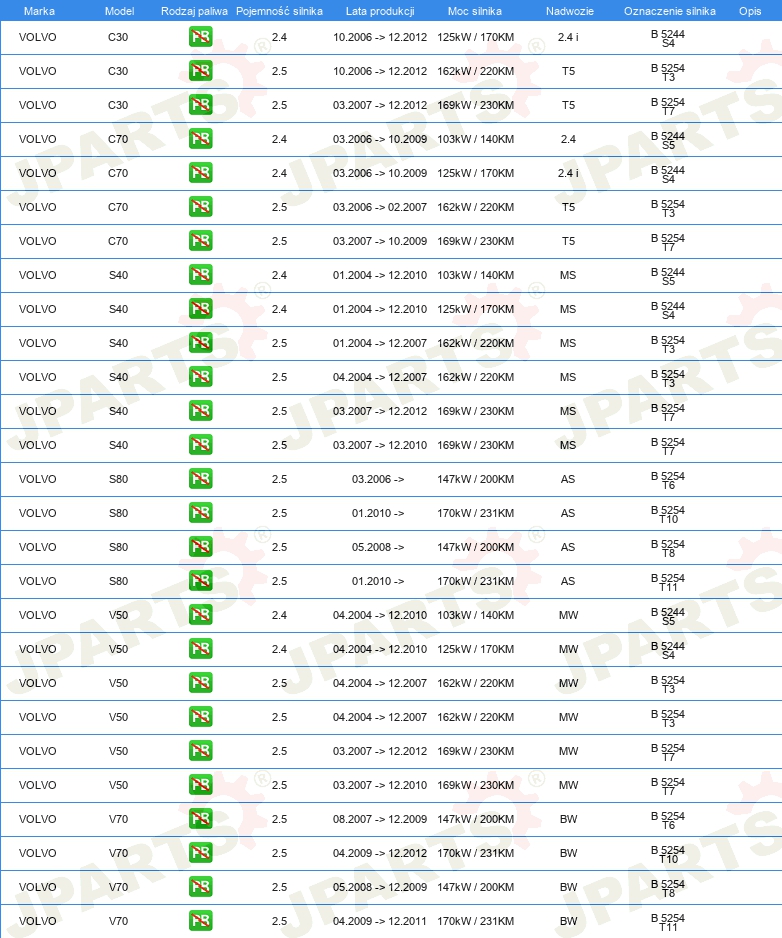This screenshot has width=782, height=938.
Task: Click the Model column header
Action: click(x=119, y=11)
